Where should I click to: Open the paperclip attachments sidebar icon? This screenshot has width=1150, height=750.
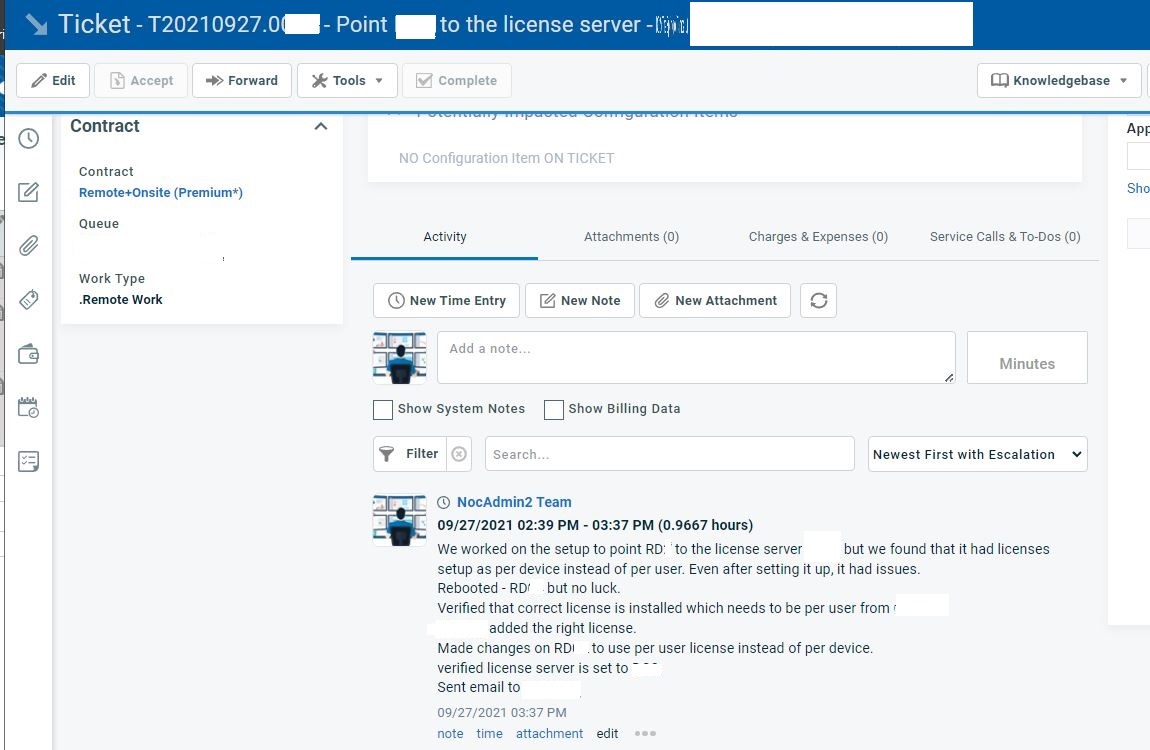pos(28,246)
